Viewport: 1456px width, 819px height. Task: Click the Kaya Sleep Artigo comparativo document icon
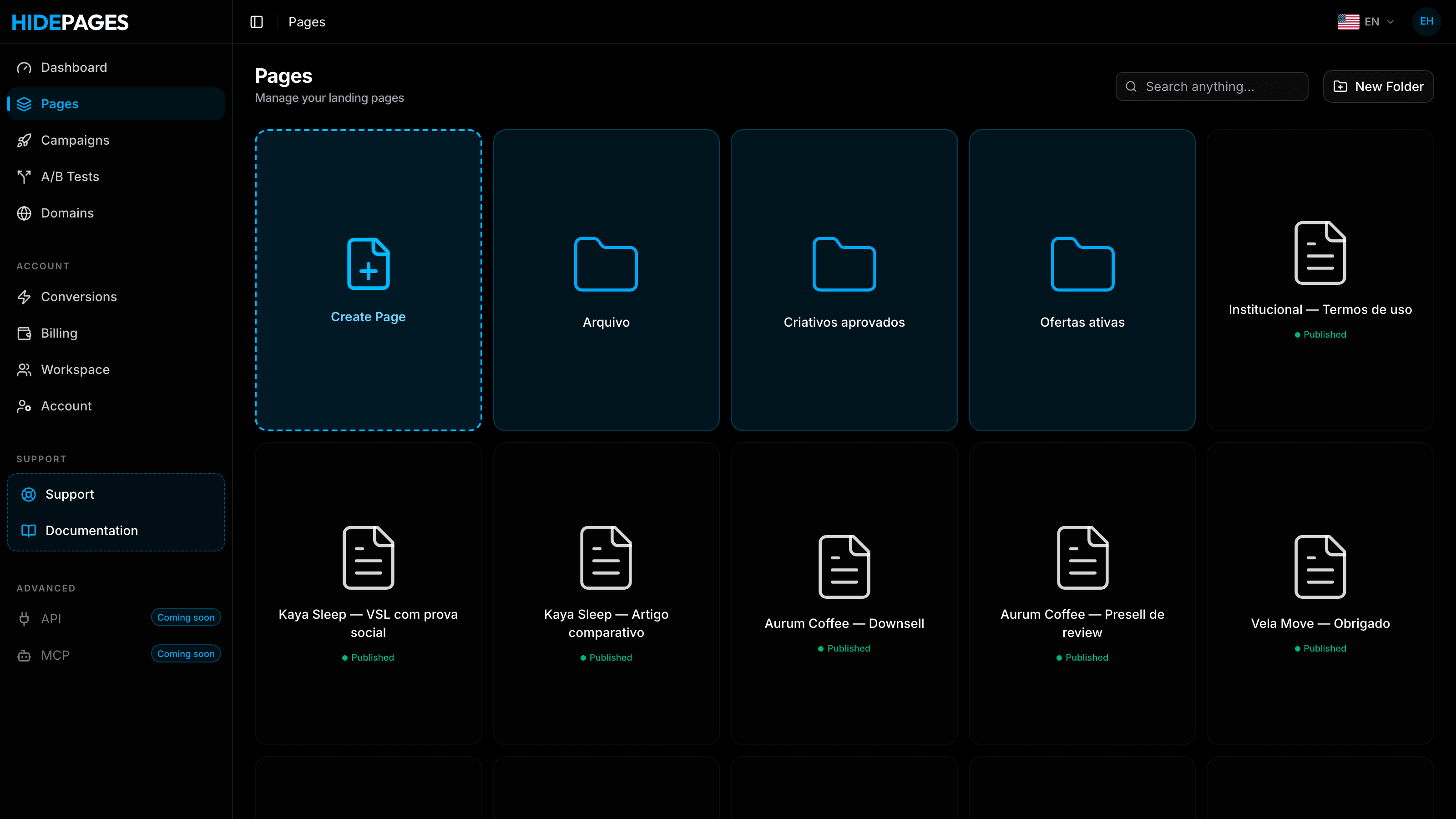tap(606, 558)
